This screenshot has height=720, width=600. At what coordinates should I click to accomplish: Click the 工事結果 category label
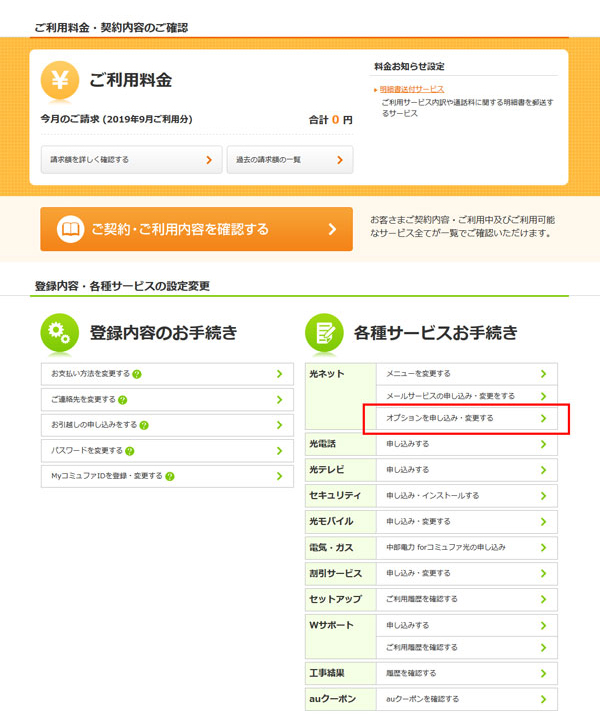[x=326, y=673]
